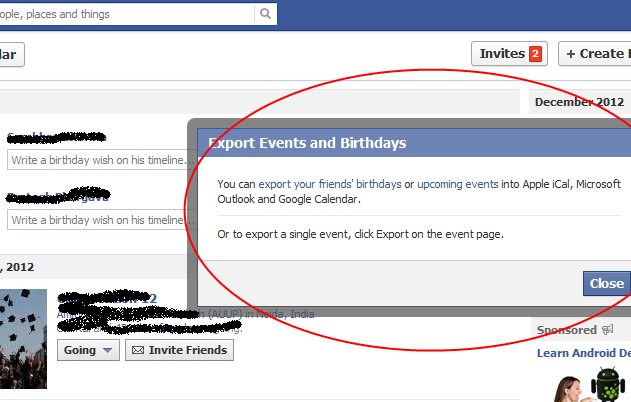Viewport: 631px width, 402px height.
Task: Click the search magnifier icon
Action: 265,15
